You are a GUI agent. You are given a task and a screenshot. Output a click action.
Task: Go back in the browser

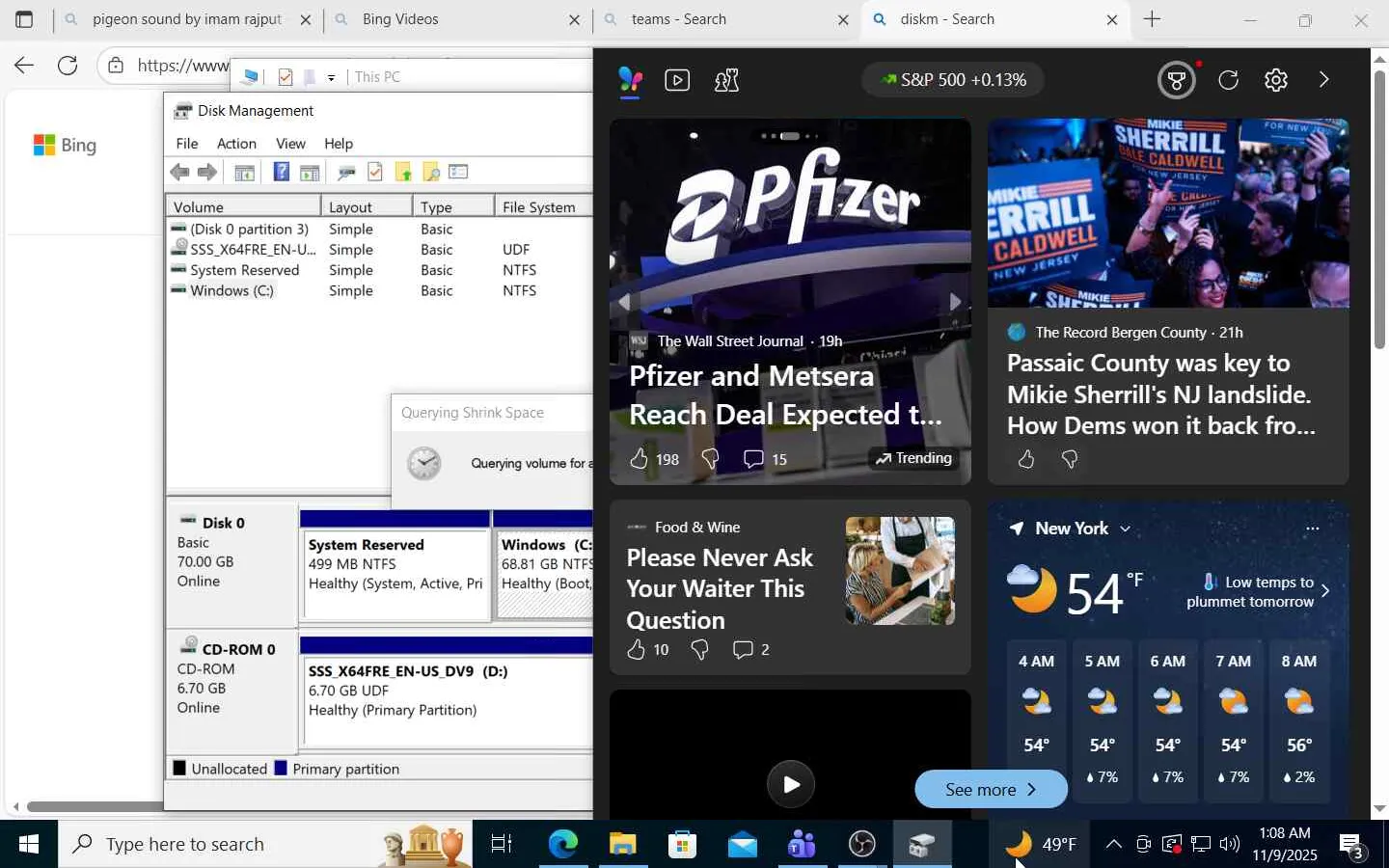24,66
